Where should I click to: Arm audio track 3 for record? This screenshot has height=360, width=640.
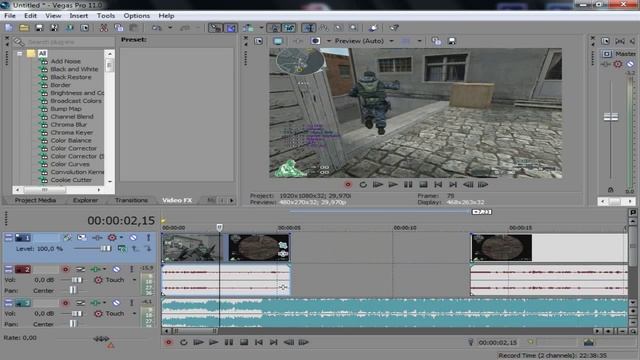point(65,302)
